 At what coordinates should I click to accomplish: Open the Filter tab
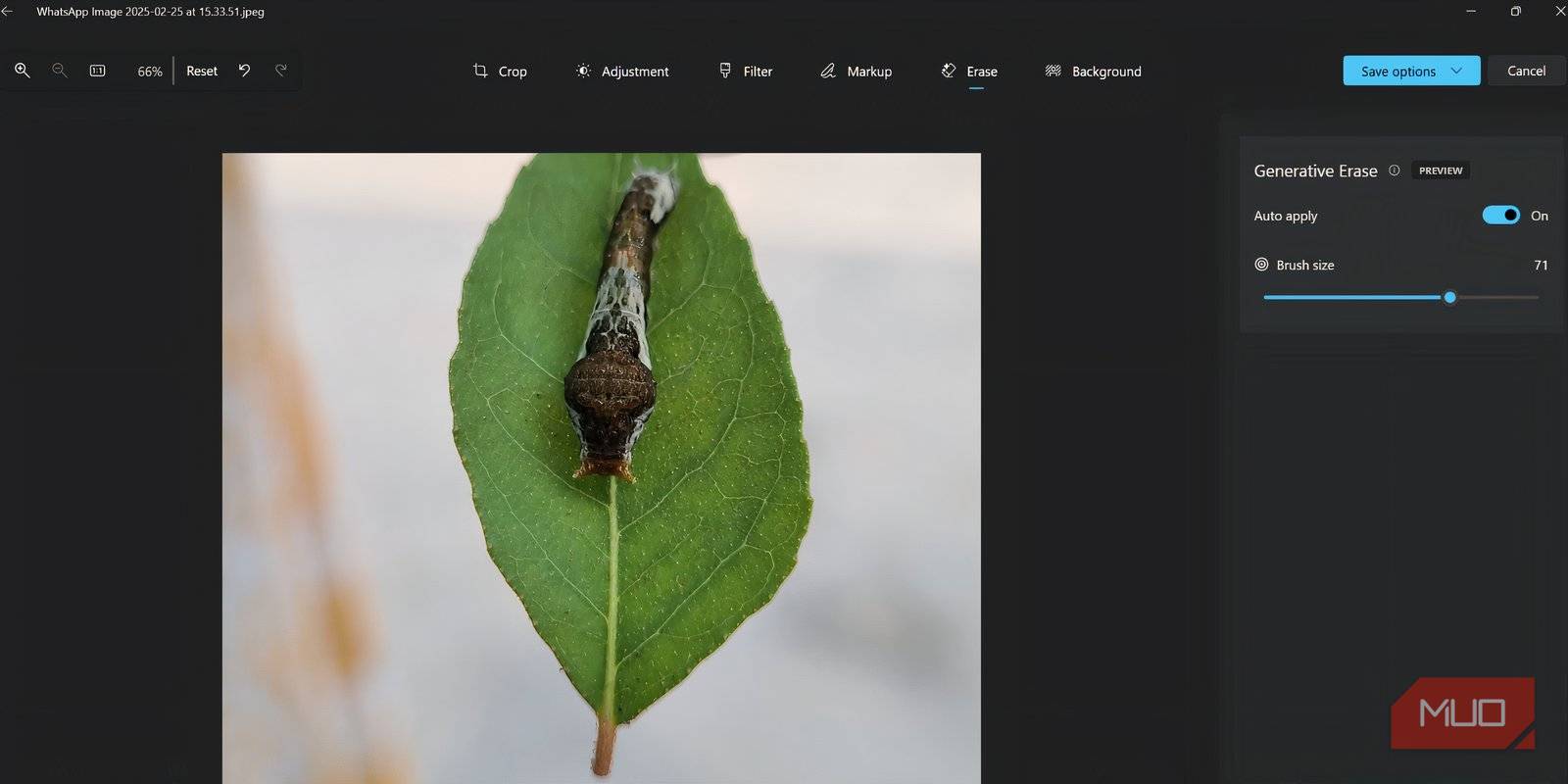click(746, 72)
